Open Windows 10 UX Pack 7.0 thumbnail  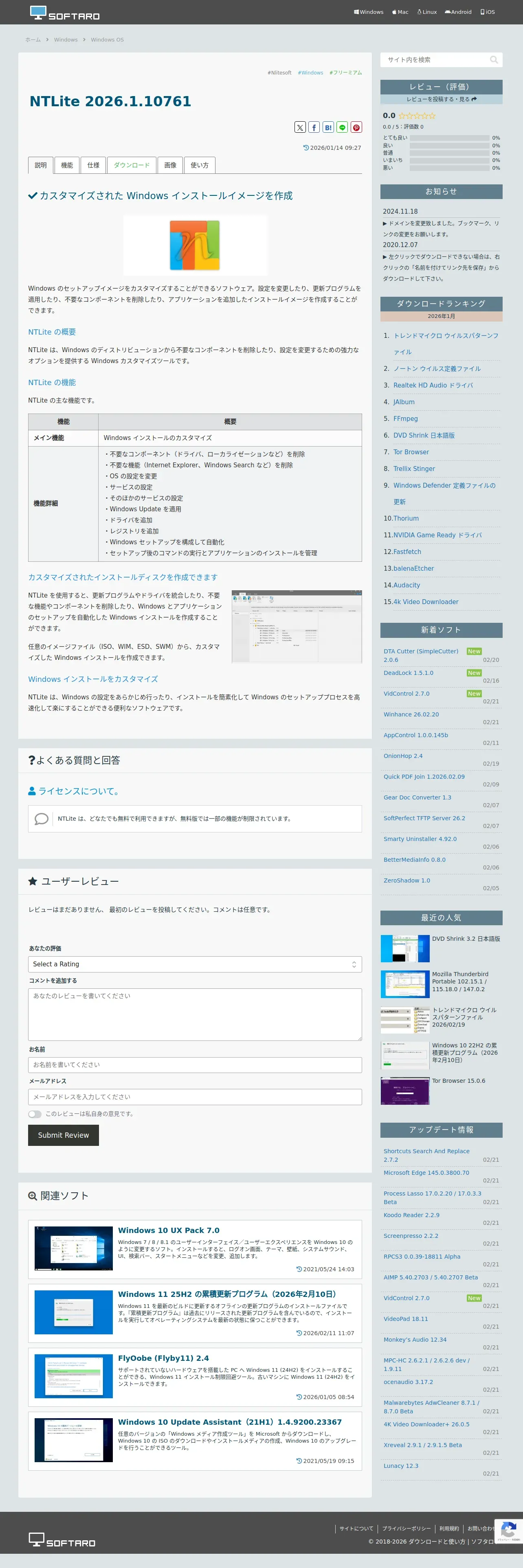pyautogui.click(x=74, y=1248)
